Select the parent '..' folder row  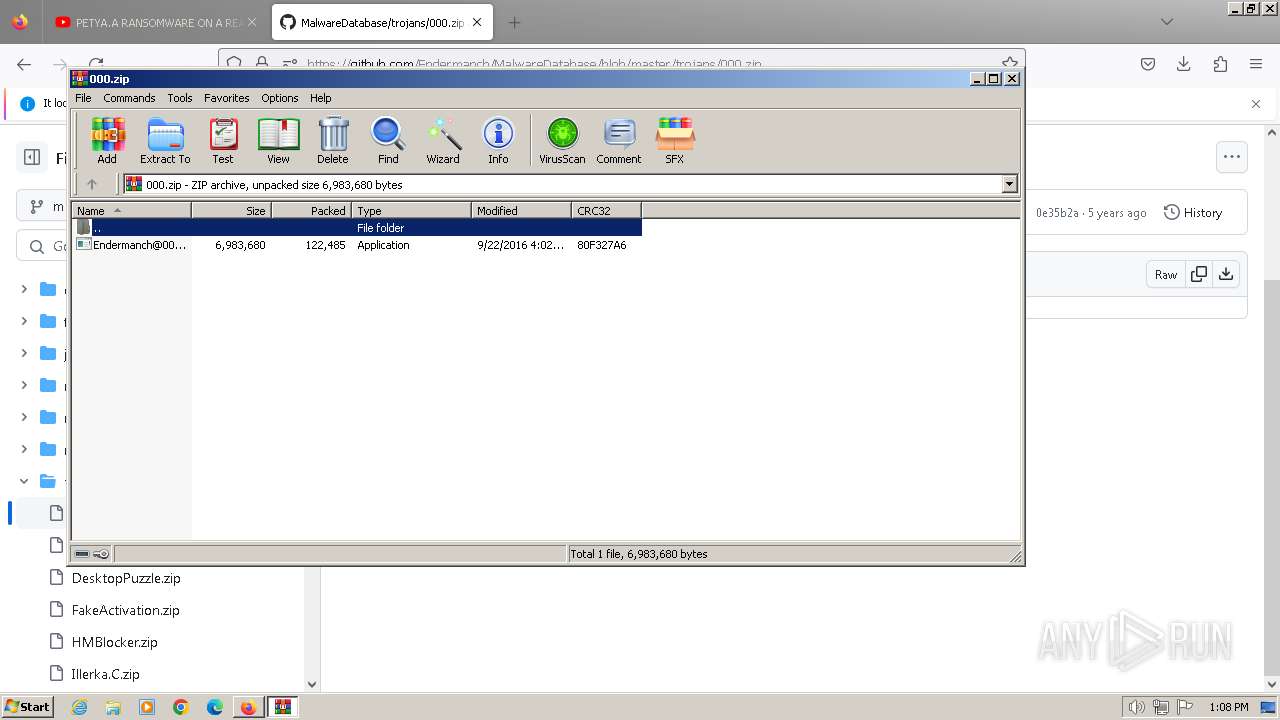(357, 228)
